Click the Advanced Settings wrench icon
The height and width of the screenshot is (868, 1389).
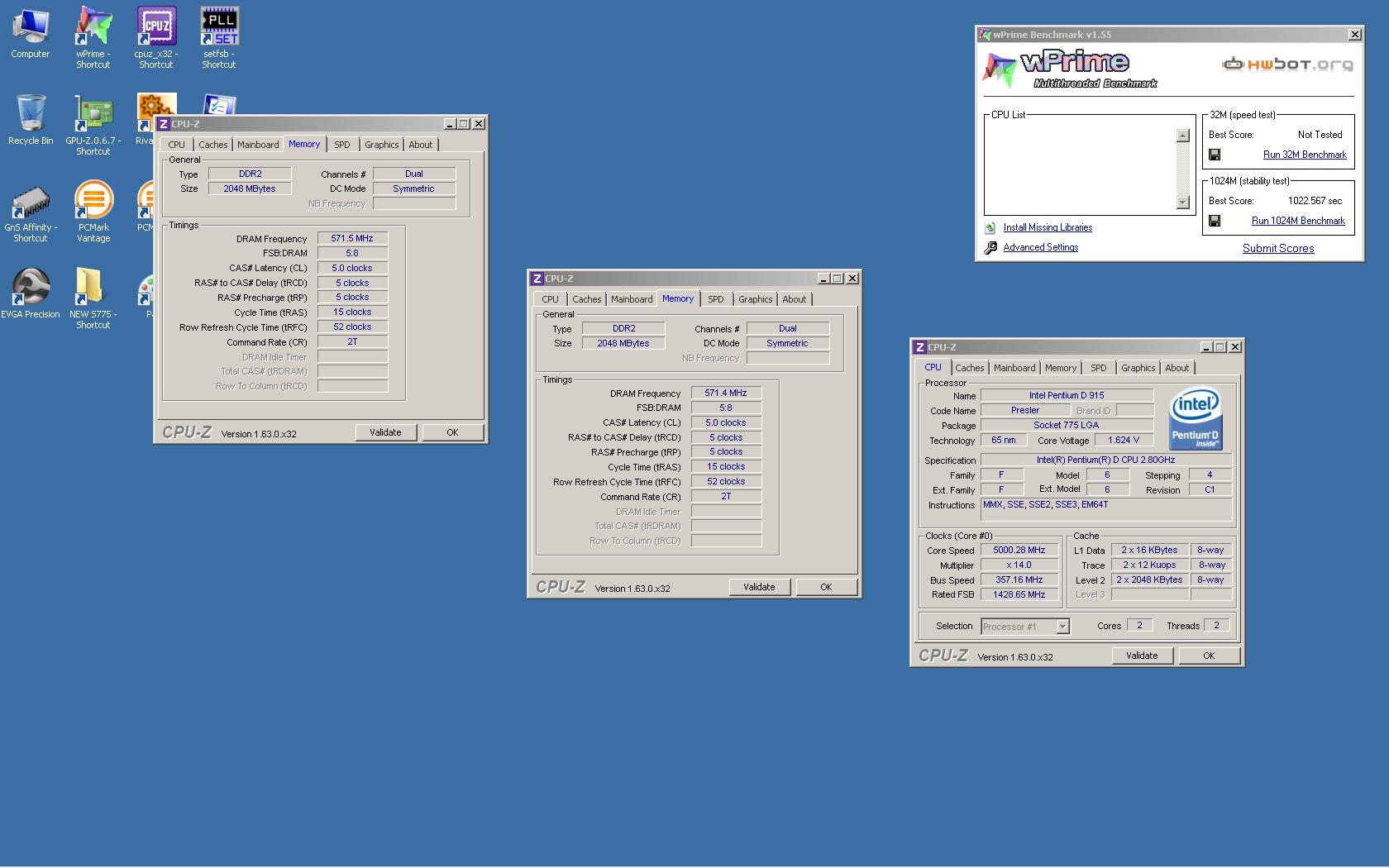point(990,247)
